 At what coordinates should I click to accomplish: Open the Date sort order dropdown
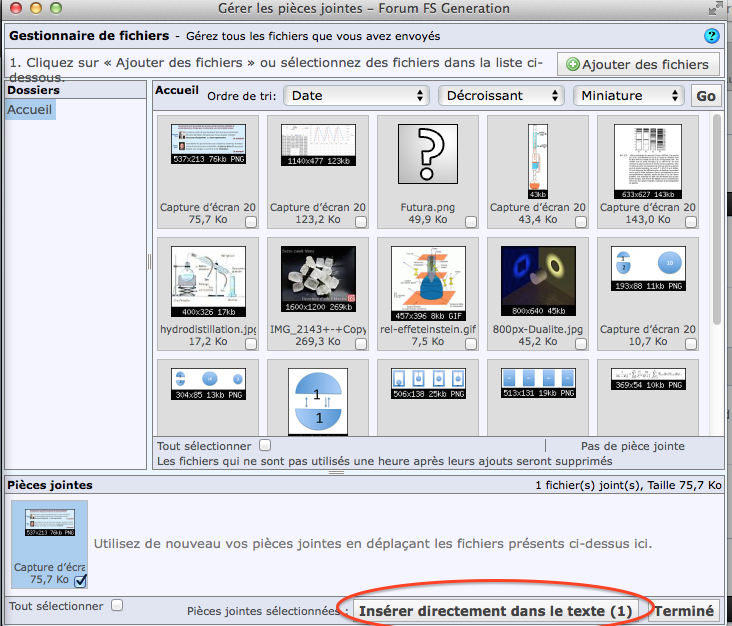[357, 96]
